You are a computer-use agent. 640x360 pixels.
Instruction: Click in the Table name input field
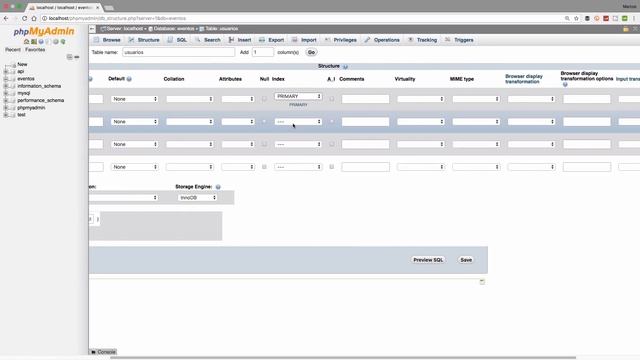[179, 52]
